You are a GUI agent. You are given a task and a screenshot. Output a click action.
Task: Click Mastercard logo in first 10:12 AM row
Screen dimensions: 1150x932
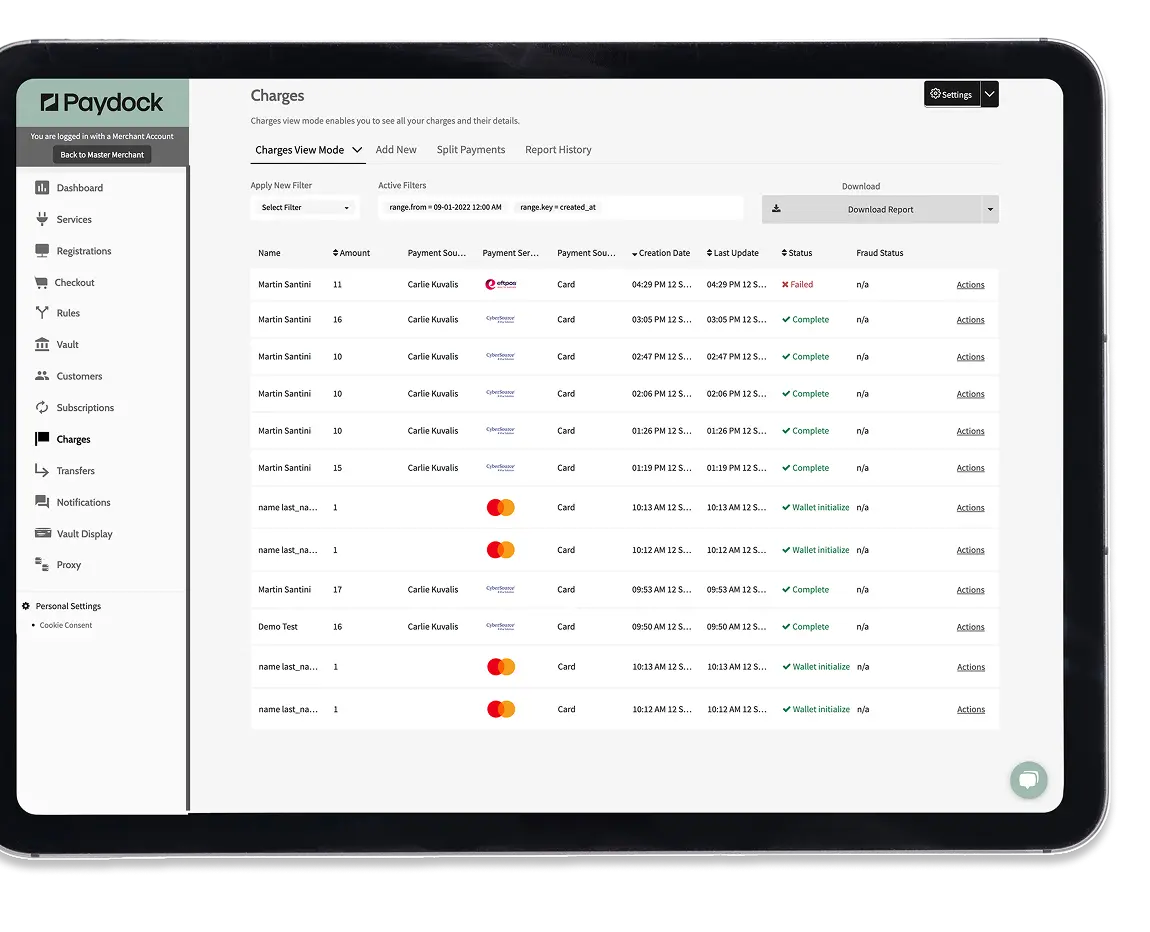tap(501, 550)
